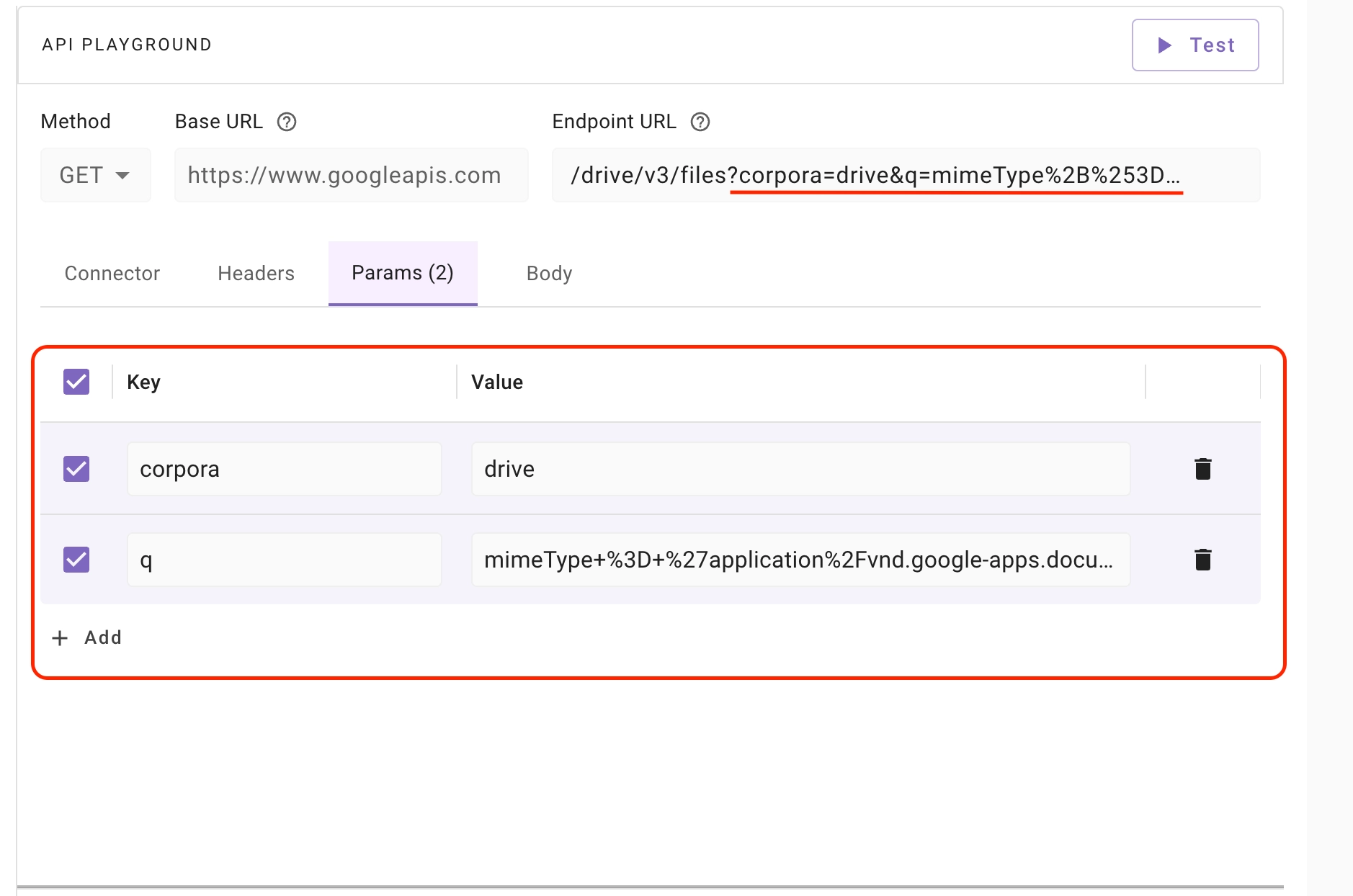Delete the q parameter row
The image size is (1353, 896).
coord(1202,560)
